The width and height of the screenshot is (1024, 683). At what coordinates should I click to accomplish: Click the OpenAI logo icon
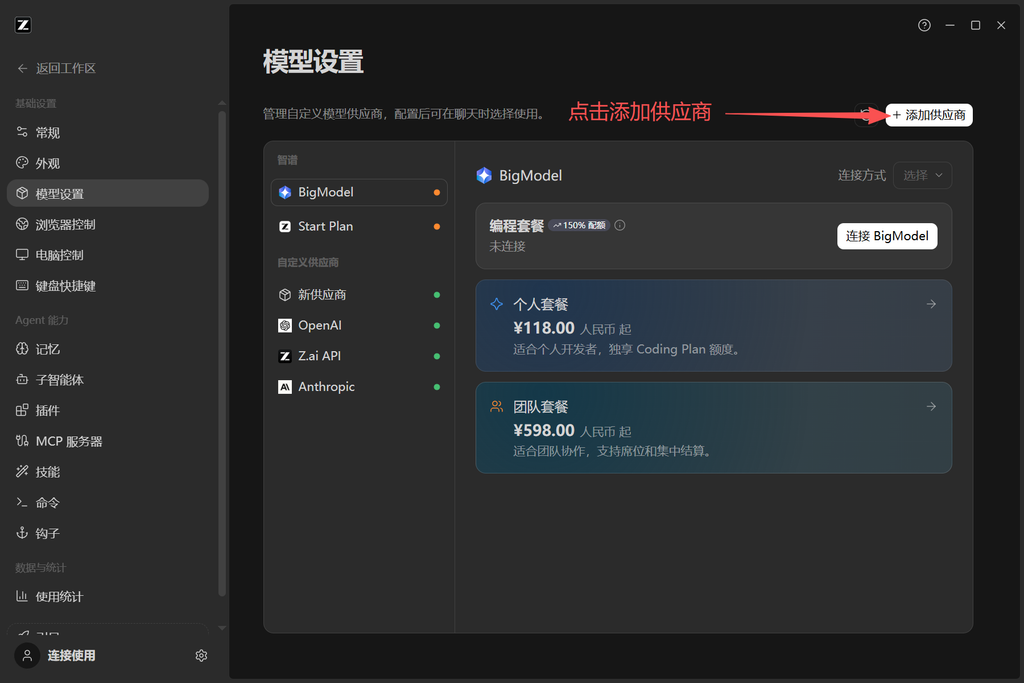click(x=285, y=325)
